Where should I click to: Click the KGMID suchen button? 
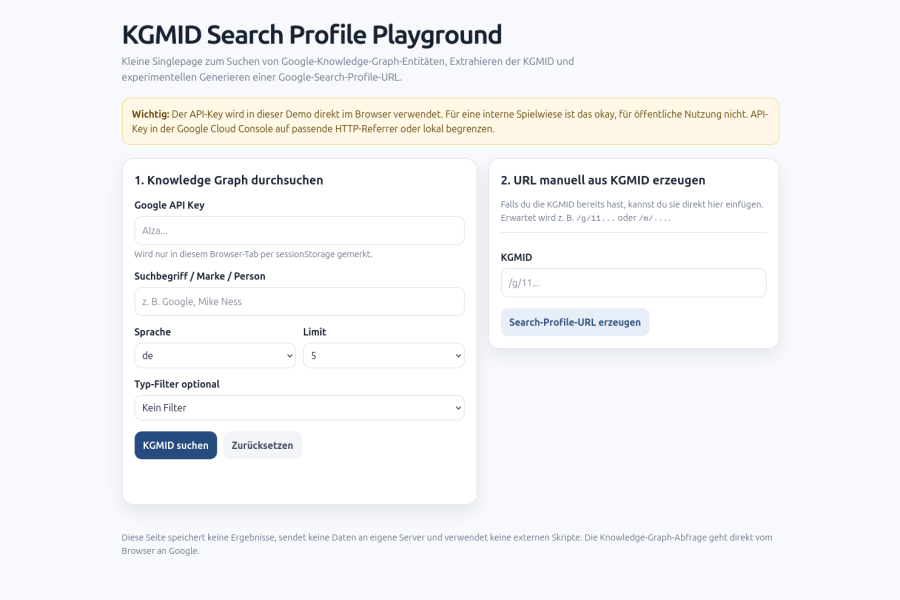tap(176, 445)
